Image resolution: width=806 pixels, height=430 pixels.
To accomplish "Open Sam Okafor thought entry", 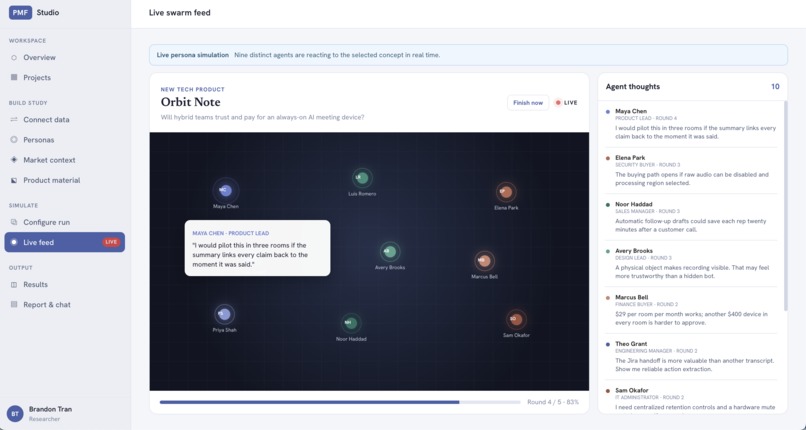I will coord(692,399).
